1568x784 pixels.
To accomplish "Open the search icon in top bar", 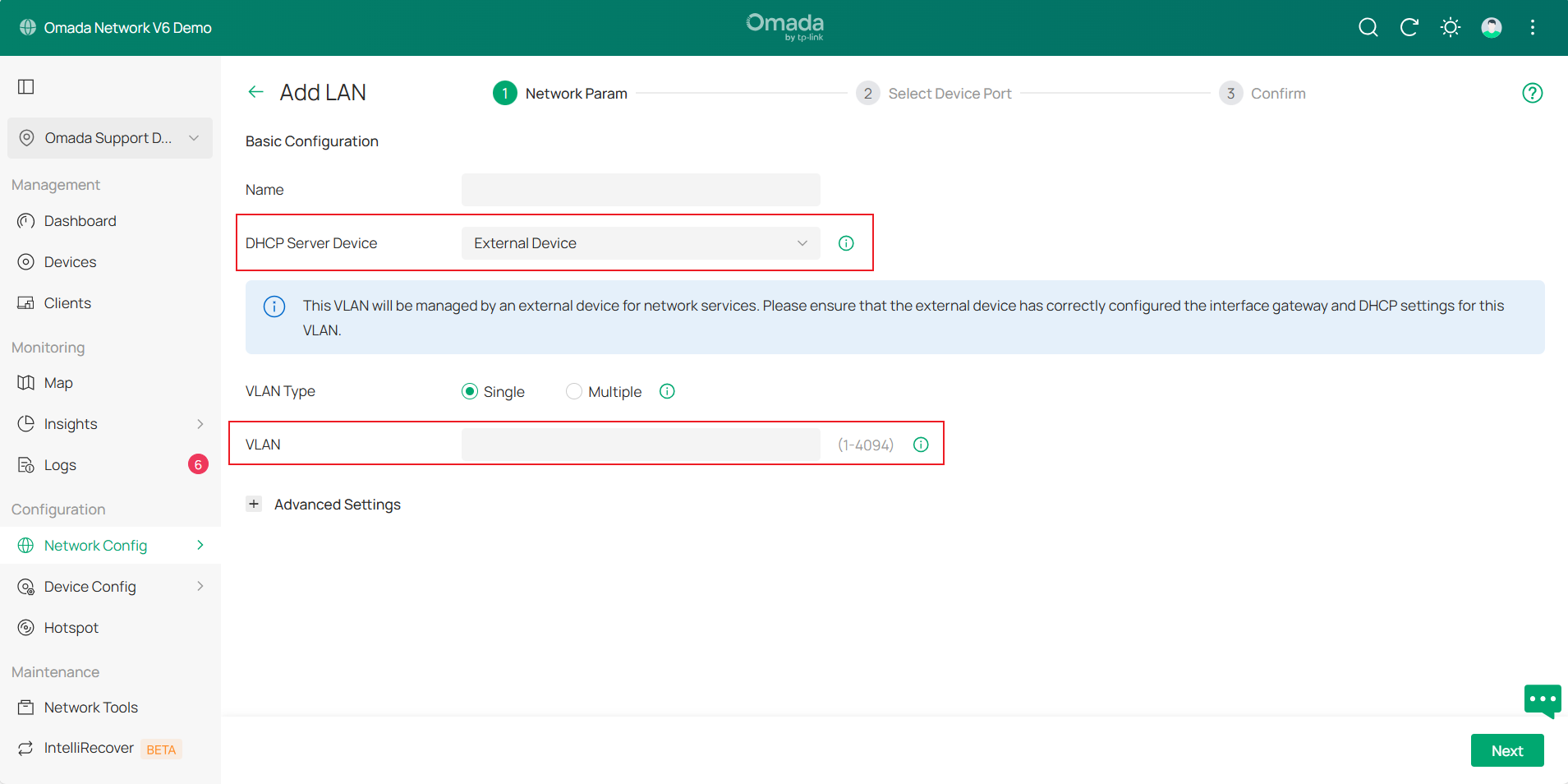I will tap(1368, 27).
